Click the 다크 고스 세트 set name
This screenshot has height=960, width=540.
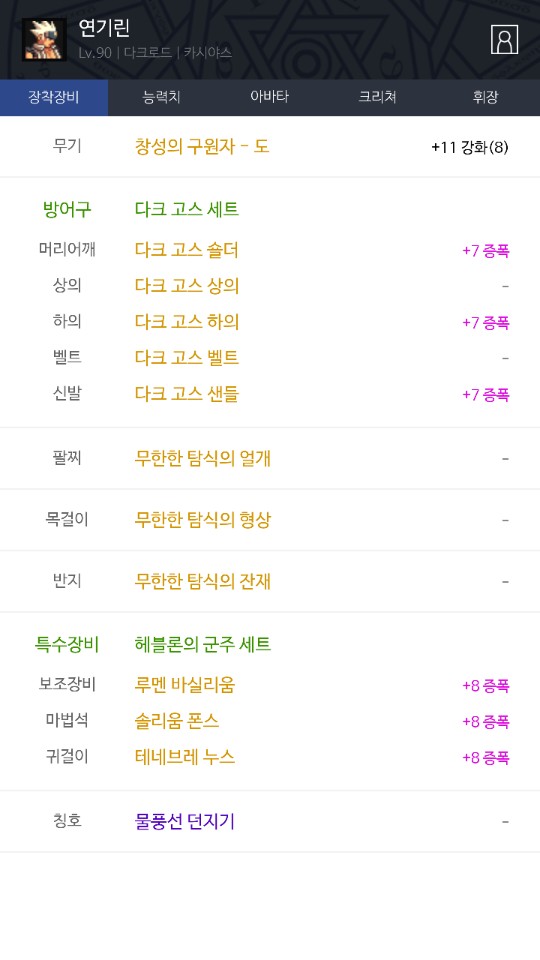[x=187, y=209]
